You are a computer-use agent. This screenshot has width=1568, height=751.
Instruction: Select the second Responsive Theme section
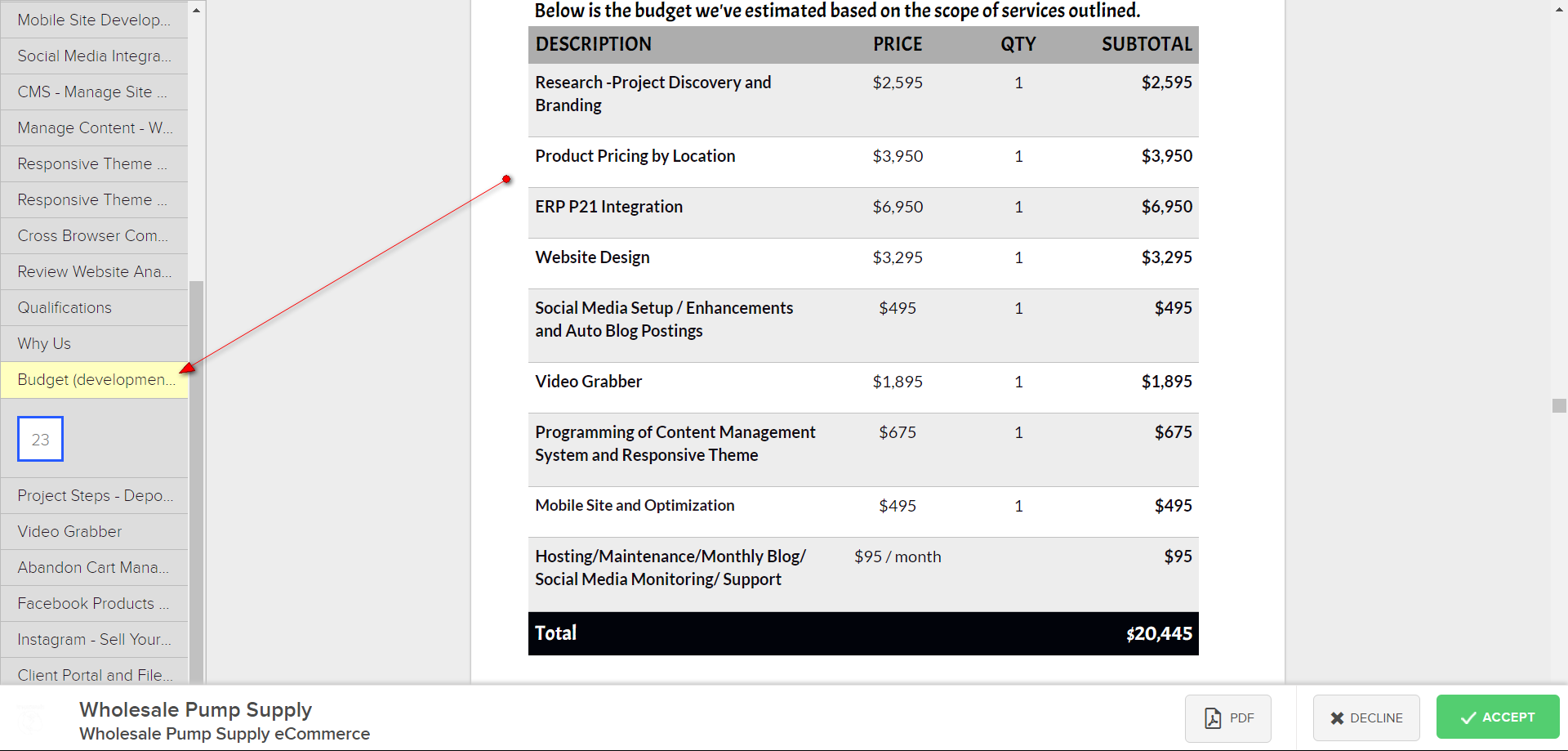pos(94,199)
